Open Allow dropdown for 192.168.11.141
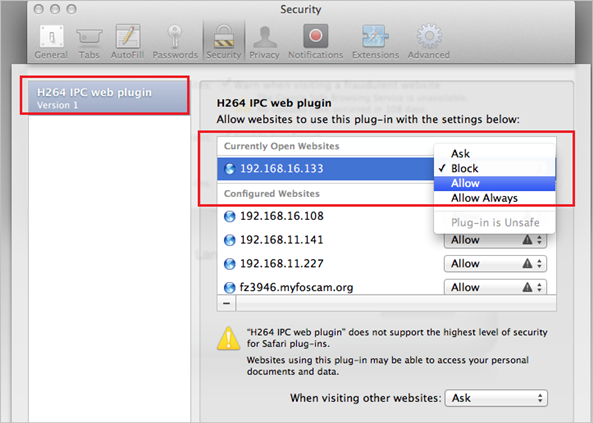 pos(495,240)
